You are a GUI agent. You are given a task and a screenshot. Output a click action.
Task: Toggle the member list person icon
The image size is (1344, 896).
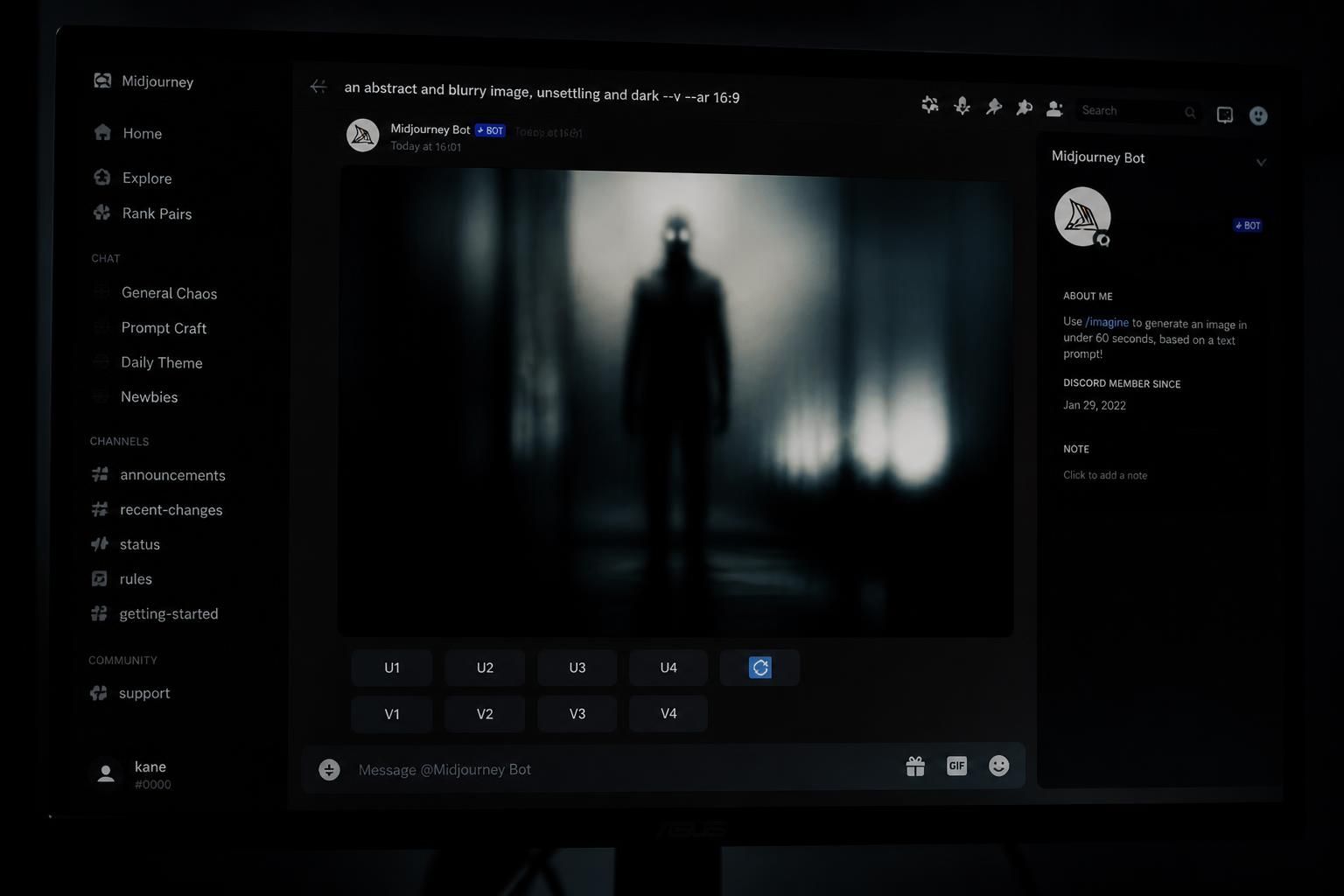[x=1054, y=108]
